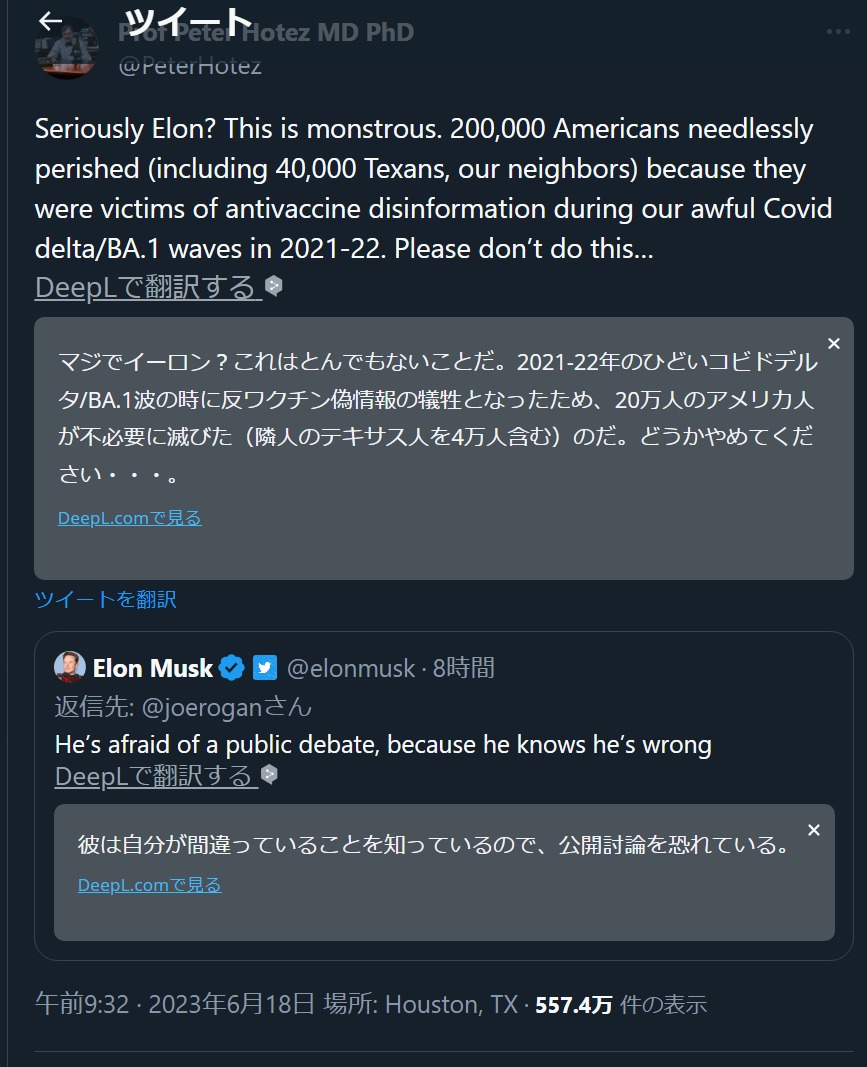Viewport: 867px width, 1067px height.
Task: Click the blue verified checkmark badge
Action: click(232, 668)
